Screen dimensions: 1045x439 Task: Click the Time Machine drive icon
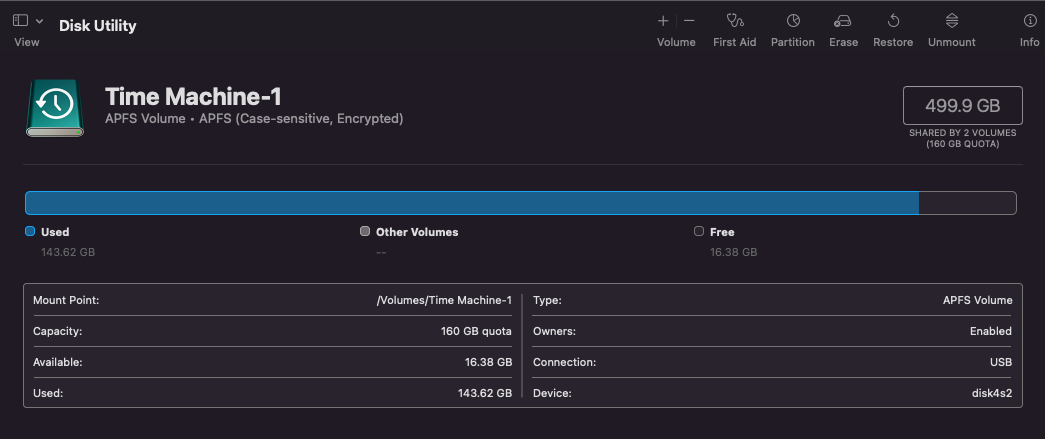(x=56, y=108)
